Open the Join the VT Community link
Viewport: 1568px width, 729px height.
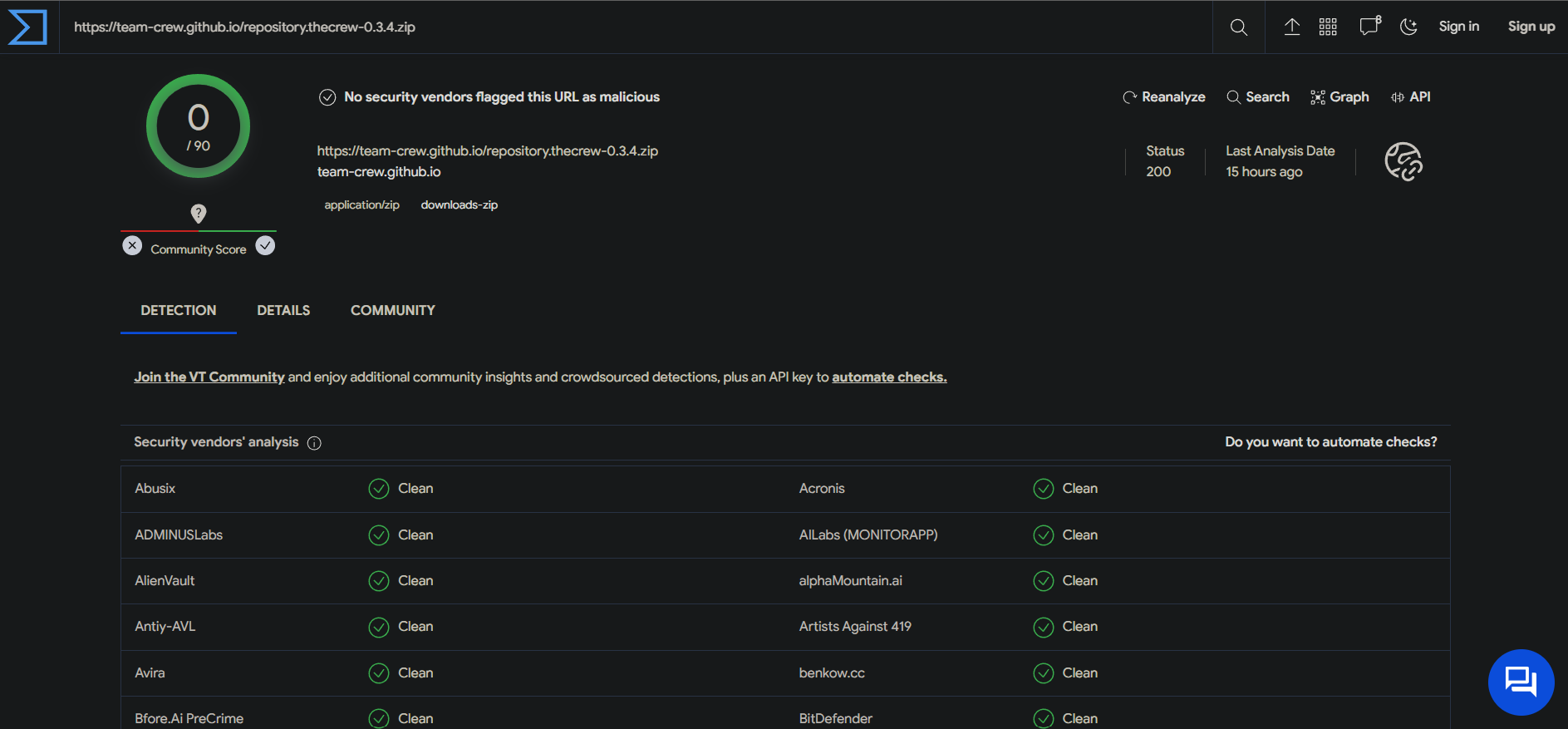(x=209, y=377)
